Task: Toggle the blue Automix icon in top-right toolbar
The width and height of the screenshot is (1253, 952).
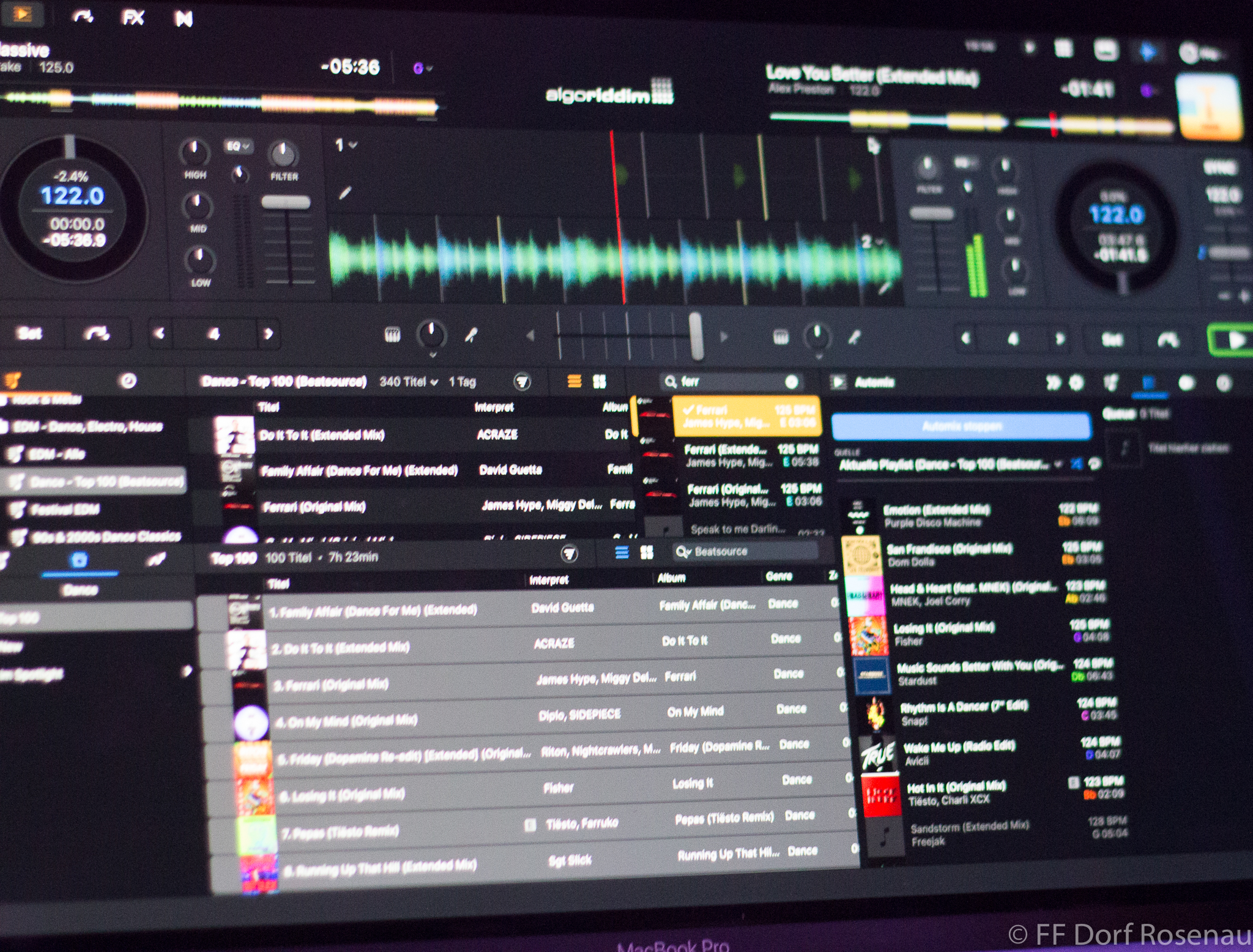Action: coord(1147,52)
